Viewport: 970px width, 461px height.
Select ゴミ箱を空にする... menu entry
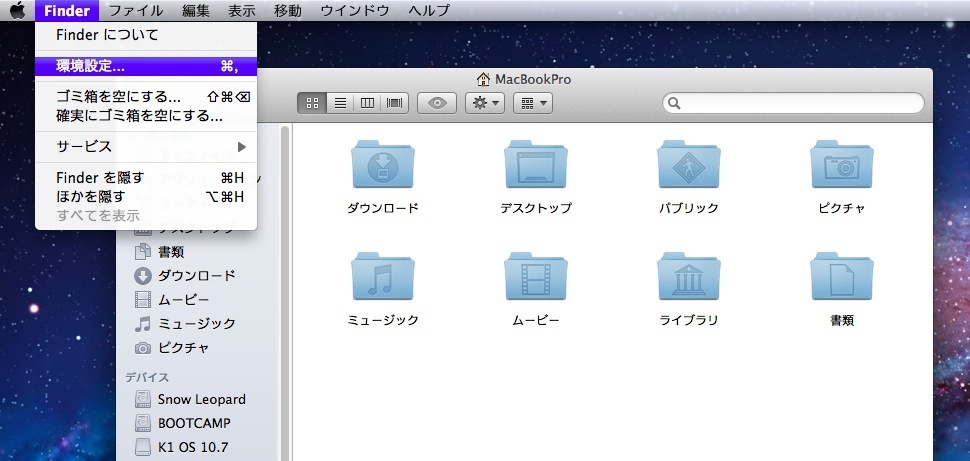click(118, 97)
